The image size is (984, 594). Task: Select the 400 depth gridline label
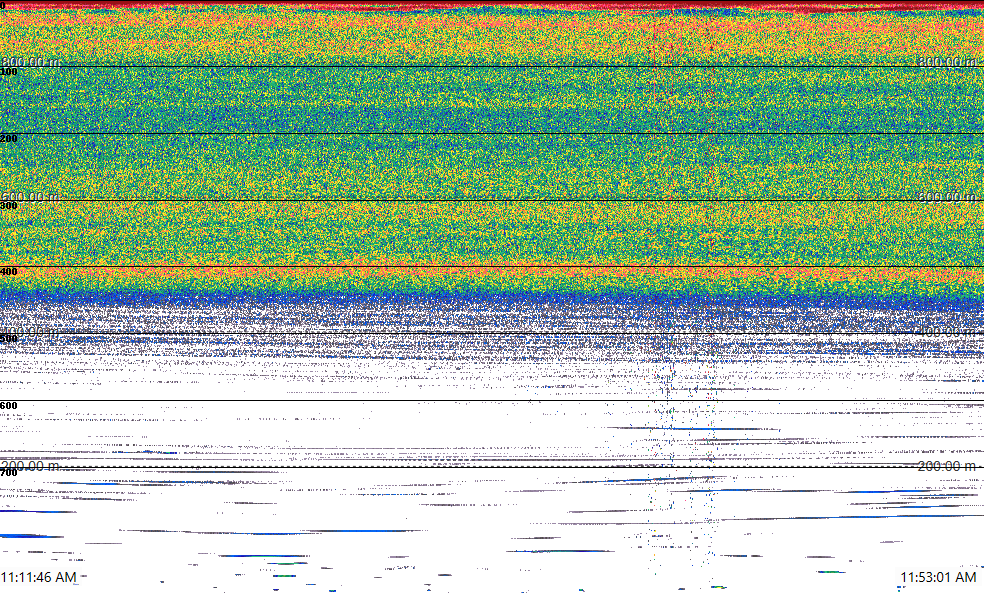9,272
